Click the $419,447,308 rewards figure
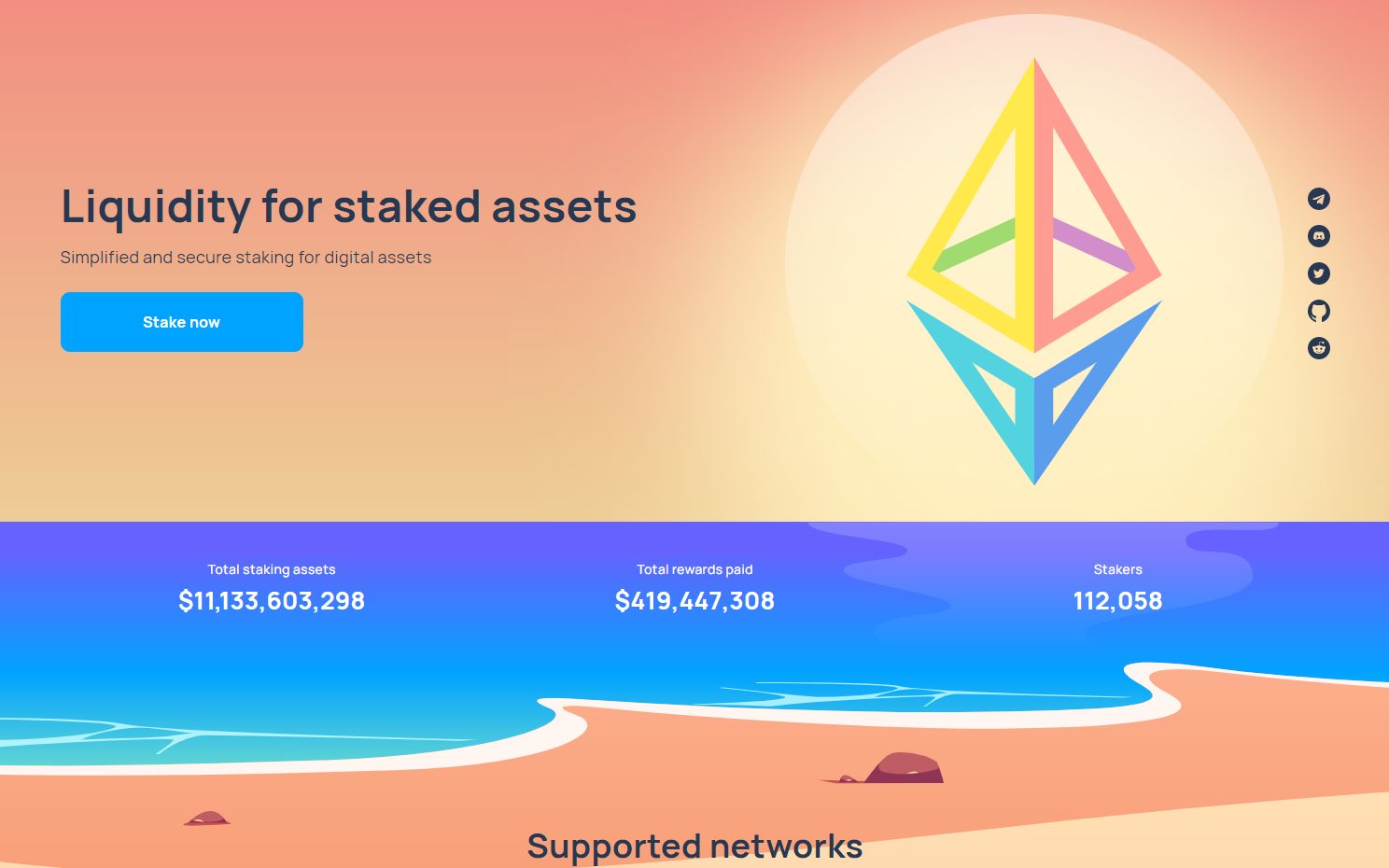 (x=694, y=601)
